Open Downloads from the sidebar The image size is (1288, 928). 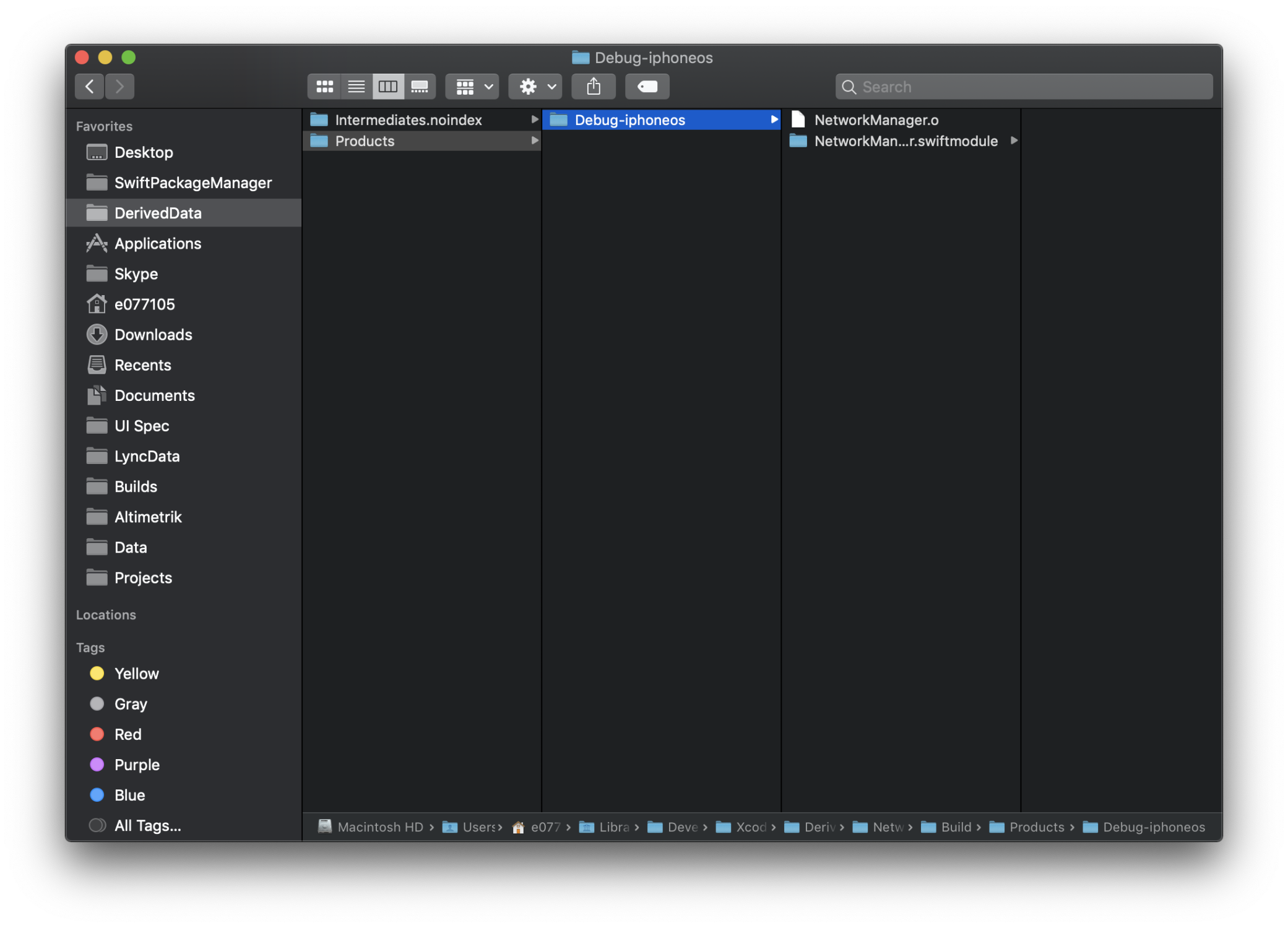pos(153,335)
